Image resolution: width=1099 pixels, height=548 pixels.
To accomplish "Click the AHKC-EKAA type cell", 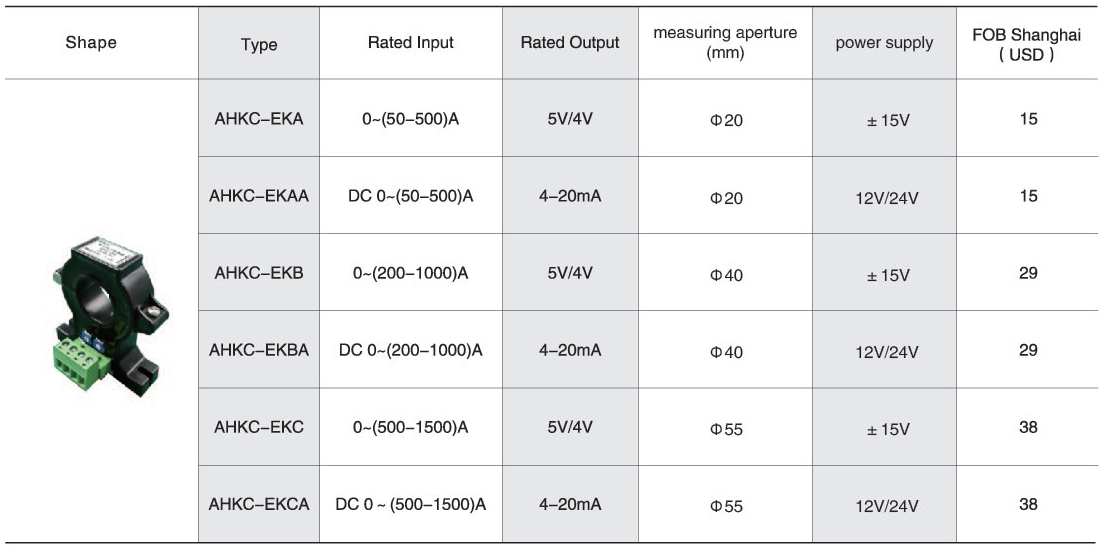I will [x=259, y=196].
